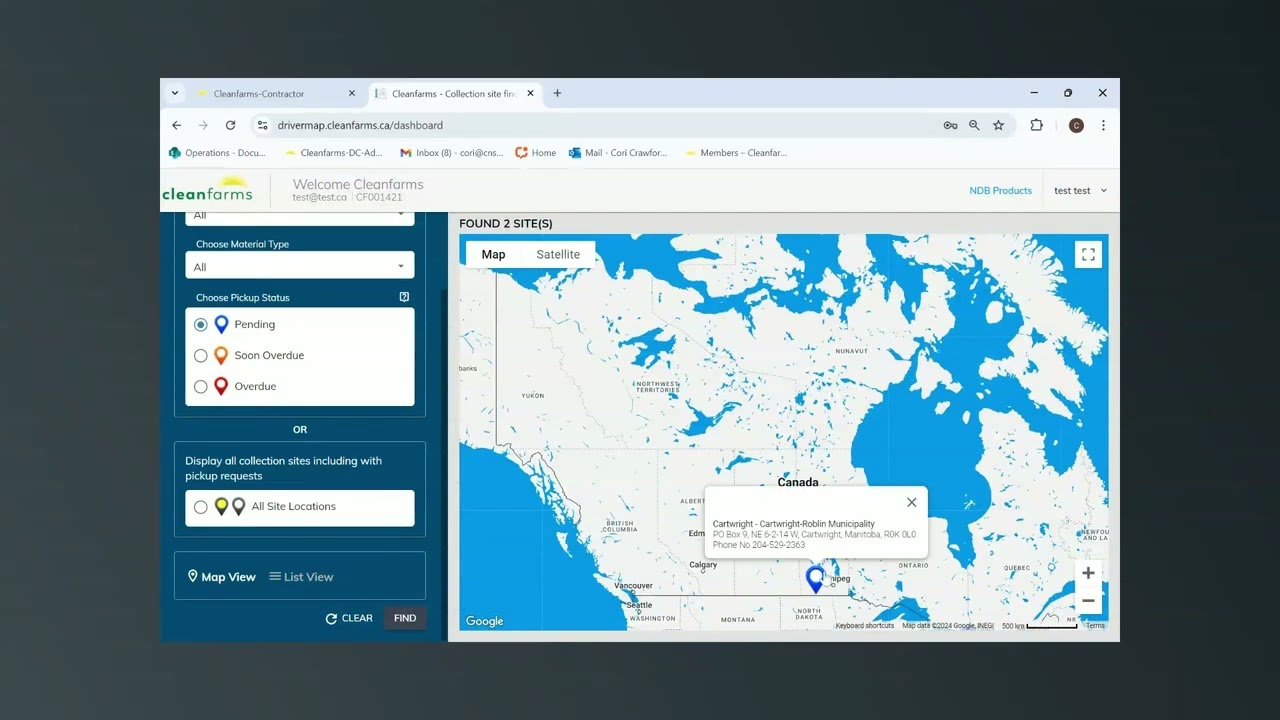
Task: Click 'Welcome Cleanfarms' heading
Action: pyautogui.click(x=358, y=184)
